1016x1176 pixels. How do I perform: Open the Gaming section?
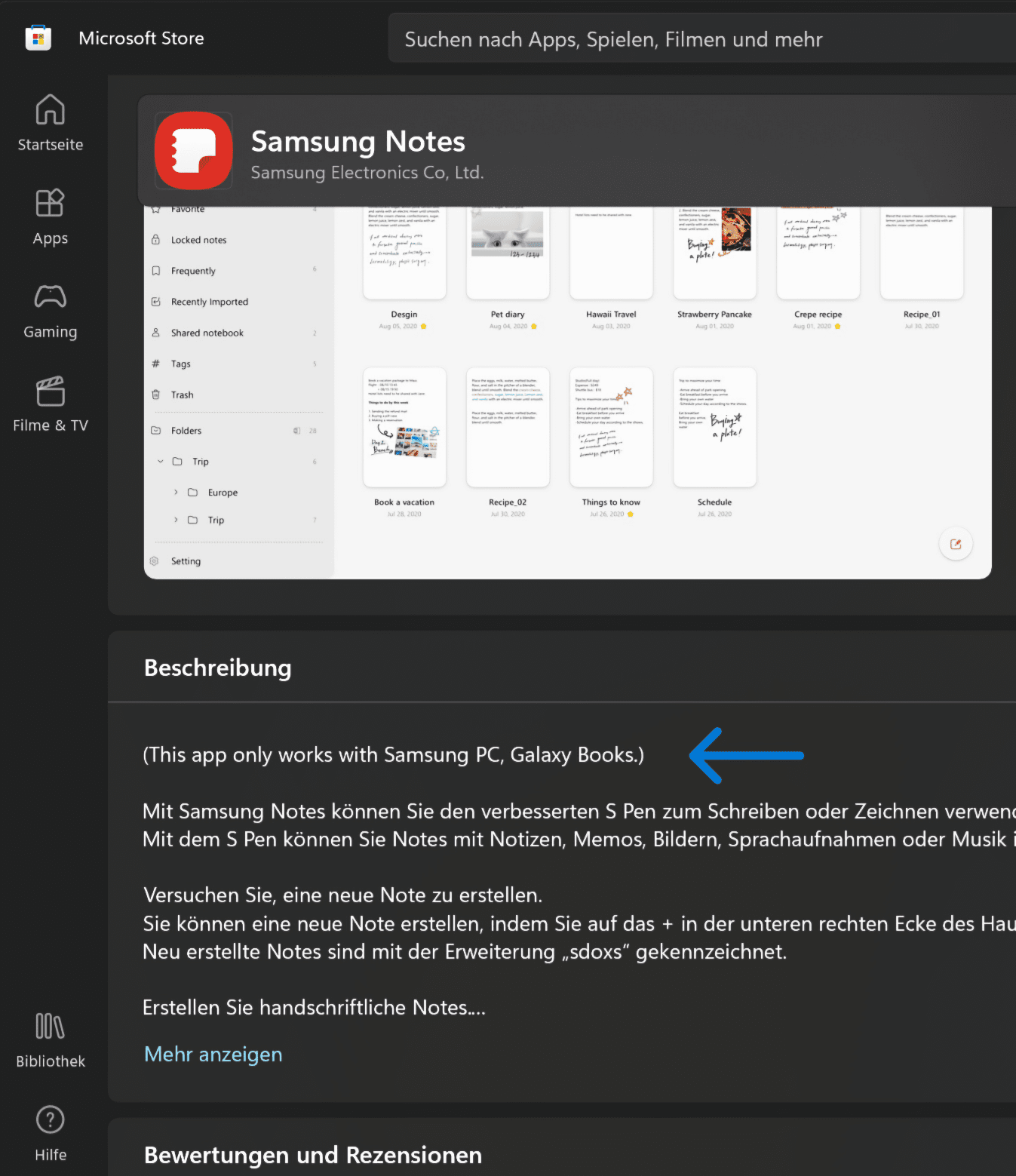[51, 311]
